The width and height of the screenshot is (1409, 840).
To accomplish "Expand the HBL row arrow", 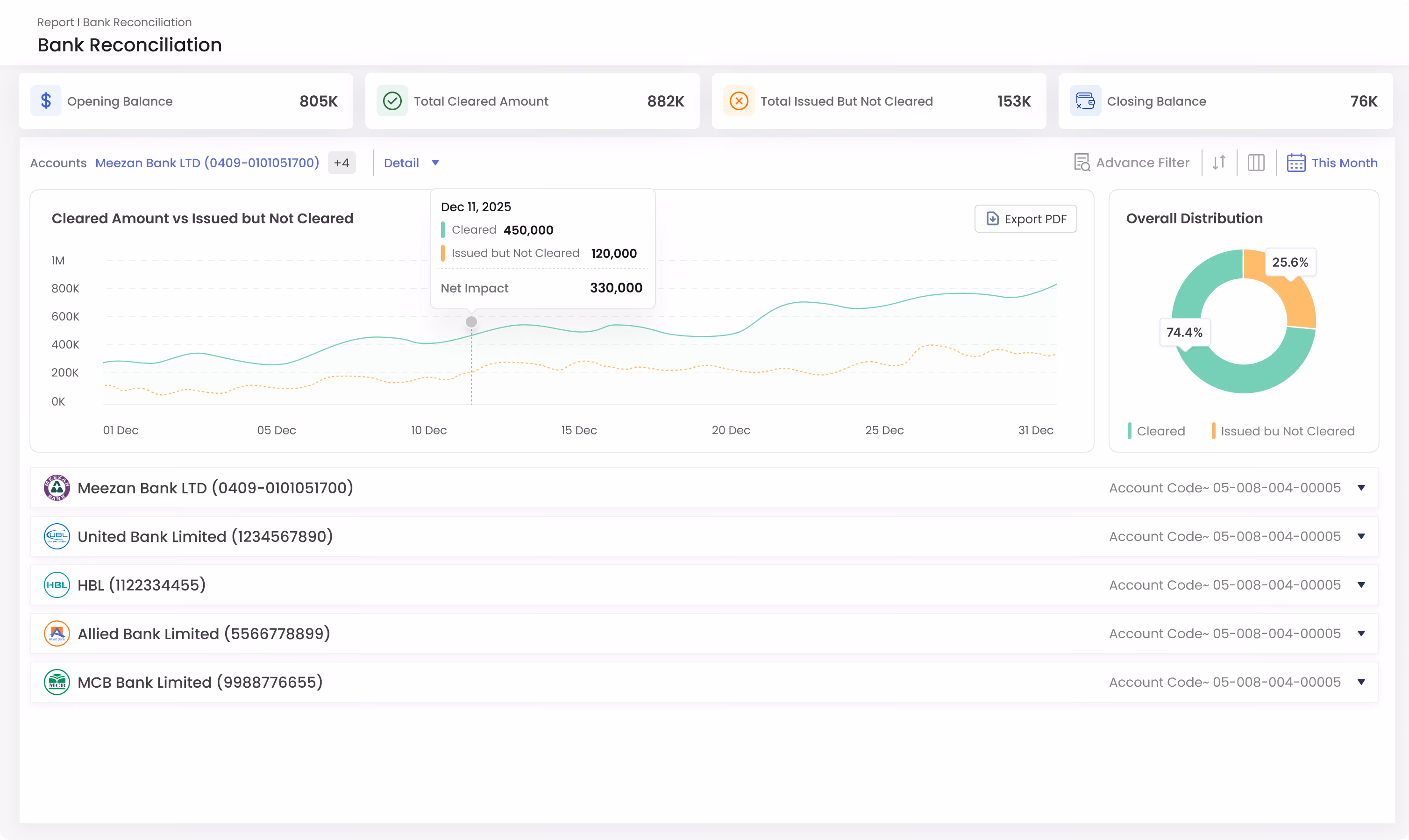I will coord(1361,585).
